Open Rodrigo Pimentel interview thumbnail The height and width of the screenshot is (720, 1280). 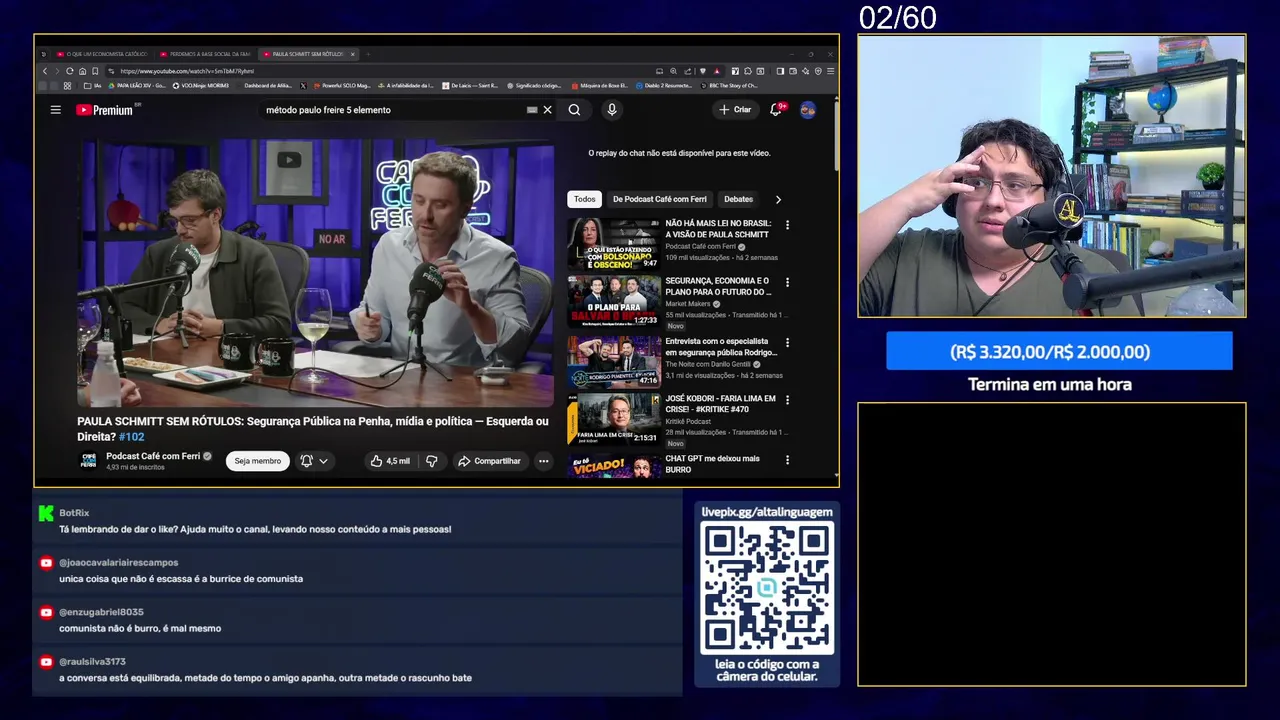coord(614,361)
